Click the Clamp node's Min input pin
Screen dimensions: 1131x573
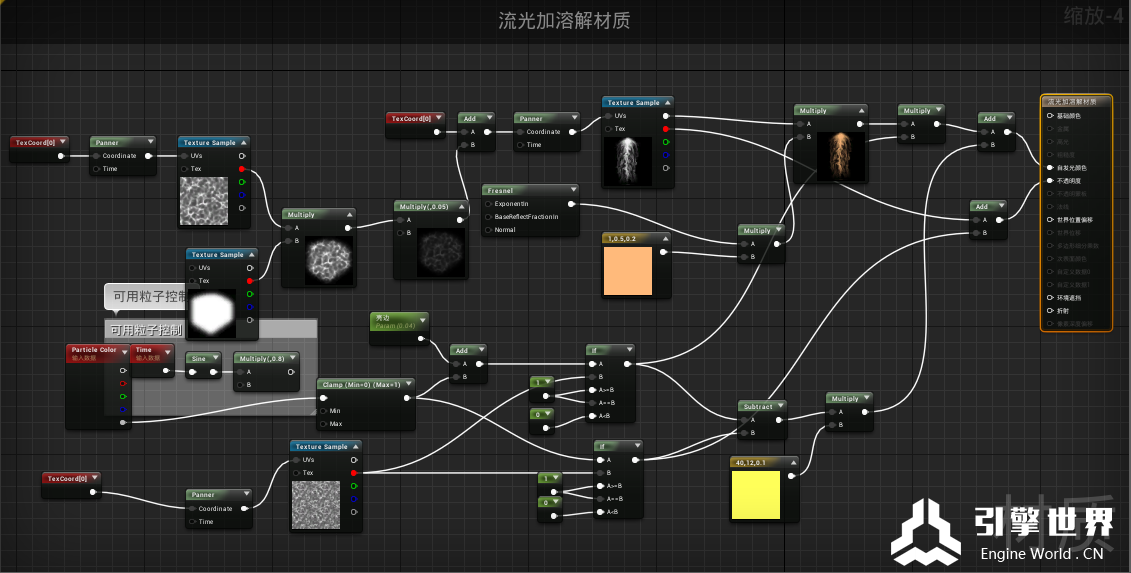[x=323, y=411]
